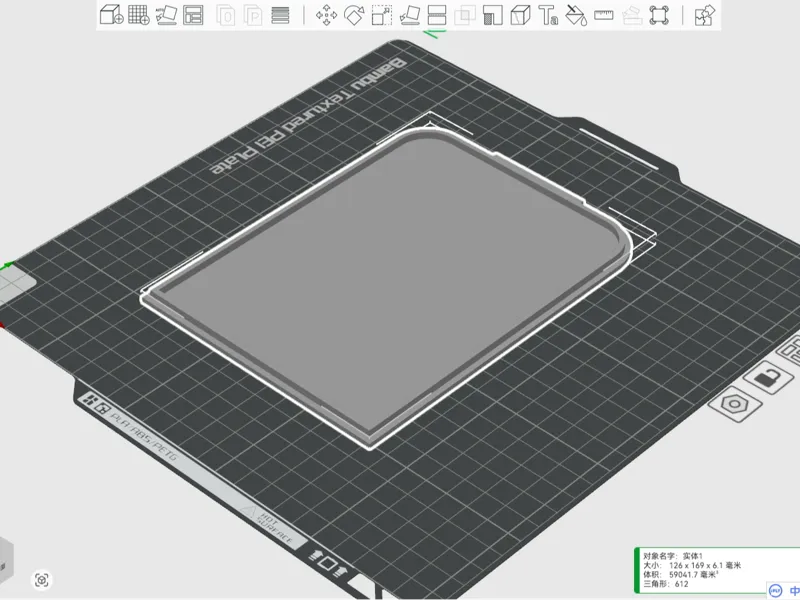Click the triangles count 612 text
Viewport: 800px width, 600px height.
pyautogui.click(x=681, y=584)
